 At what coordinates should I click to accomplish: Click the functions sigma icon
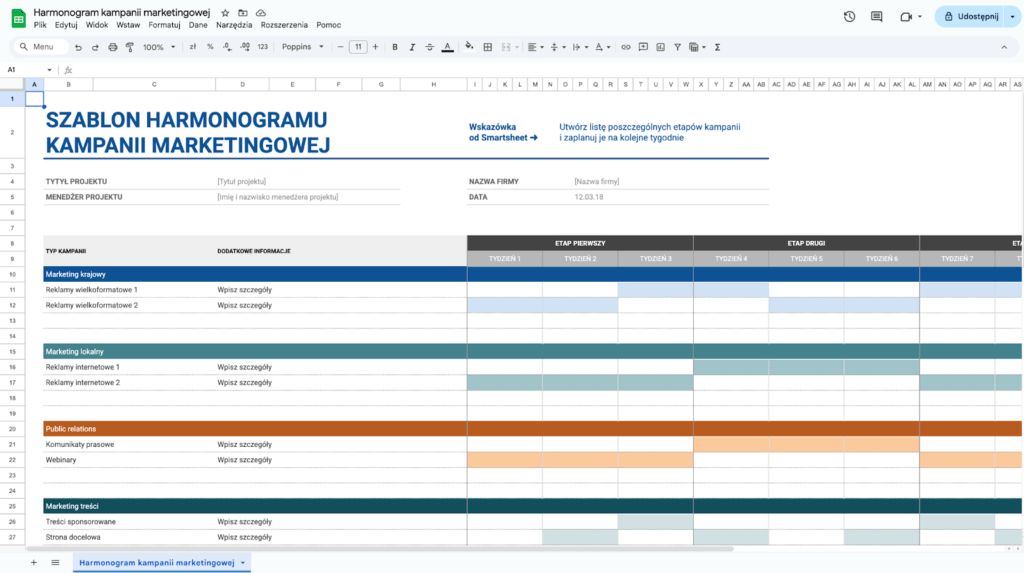(718, 47)
